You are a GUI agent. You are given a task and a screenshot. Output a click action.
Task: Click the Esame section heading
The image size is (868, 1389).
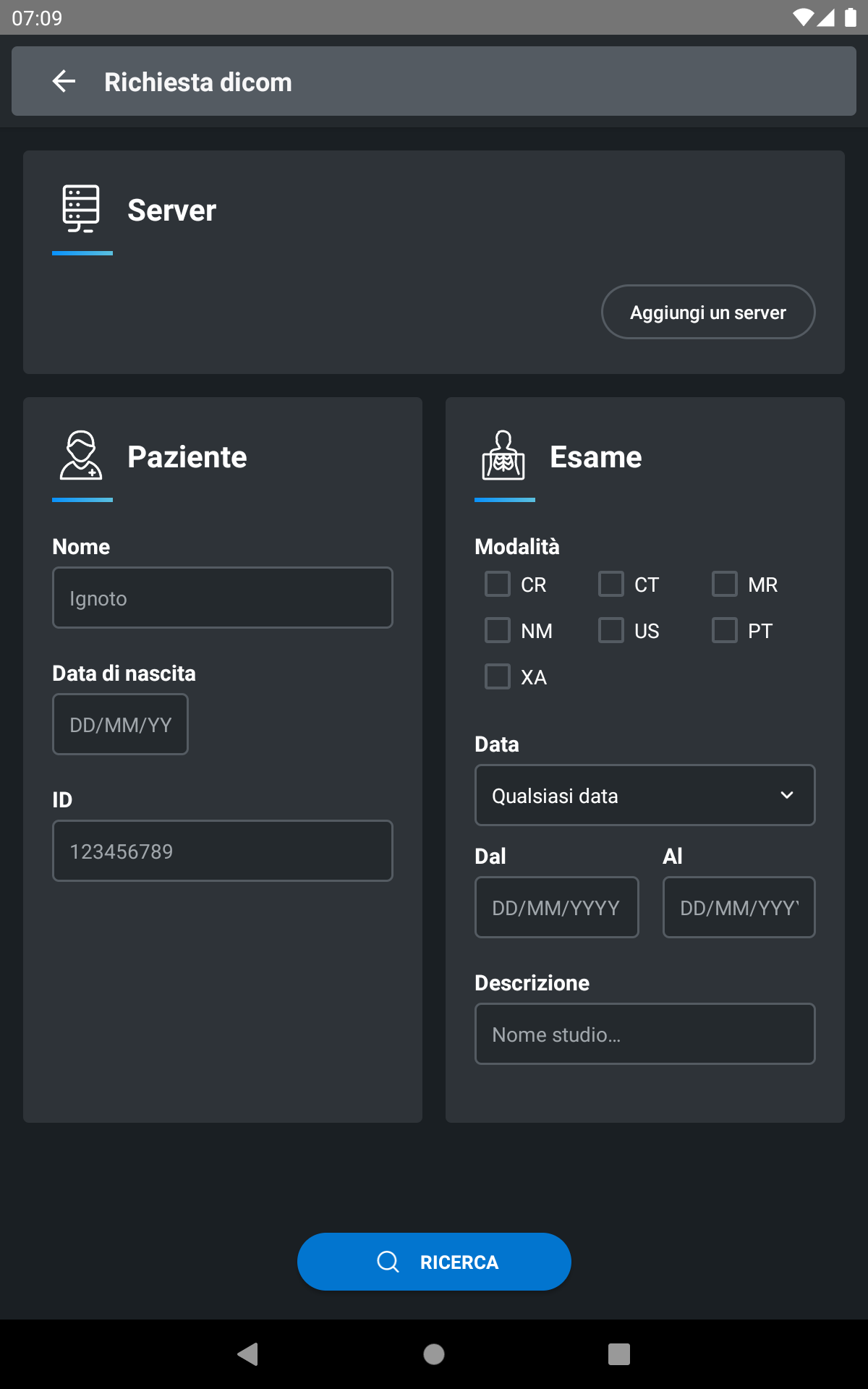(x=596, y=457)
